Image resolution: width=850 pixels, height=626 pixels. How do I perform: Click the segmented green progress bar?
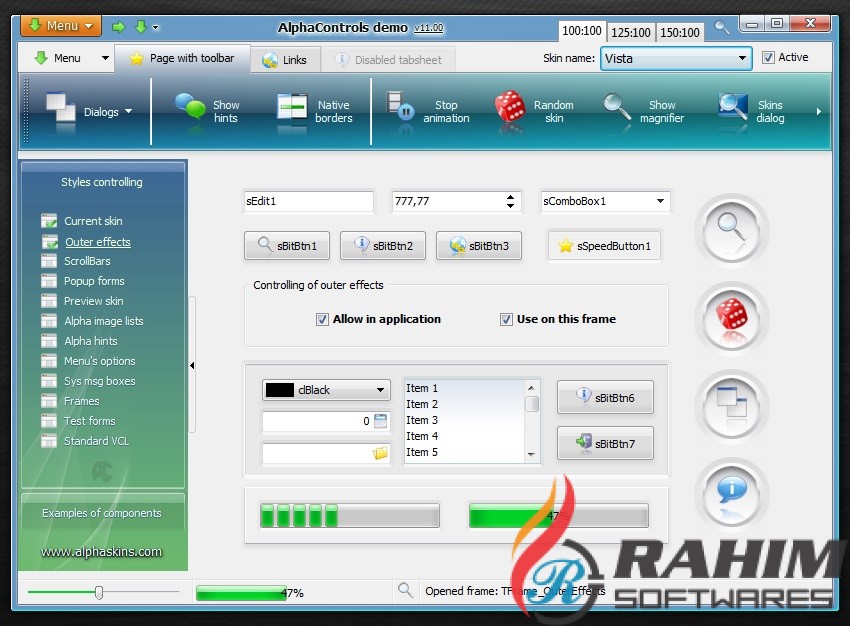click(350, 515)
